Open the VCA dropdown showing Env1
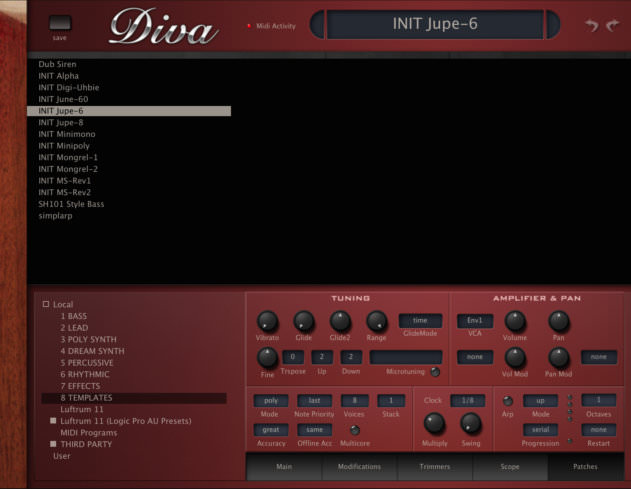 tap(475, 320)
